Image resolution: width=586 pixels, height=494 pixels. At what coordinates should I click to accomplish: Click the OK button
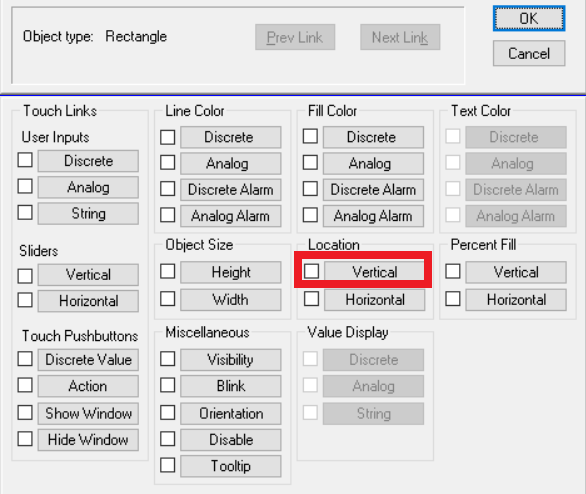pyautogui.click(x=529, y=18)
